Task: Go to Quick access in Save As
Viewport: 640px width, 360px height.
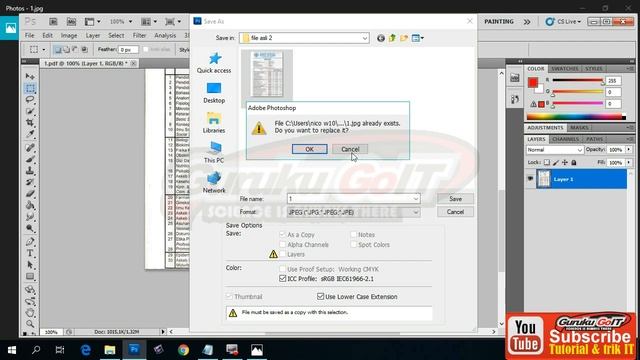Action: coord(214,63)
